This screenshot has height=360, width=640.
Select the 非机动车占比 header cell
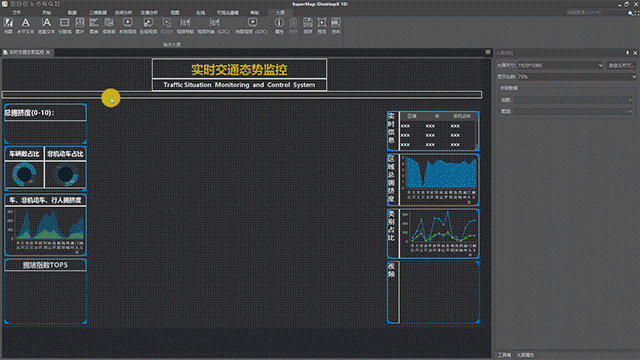[65, 154]
